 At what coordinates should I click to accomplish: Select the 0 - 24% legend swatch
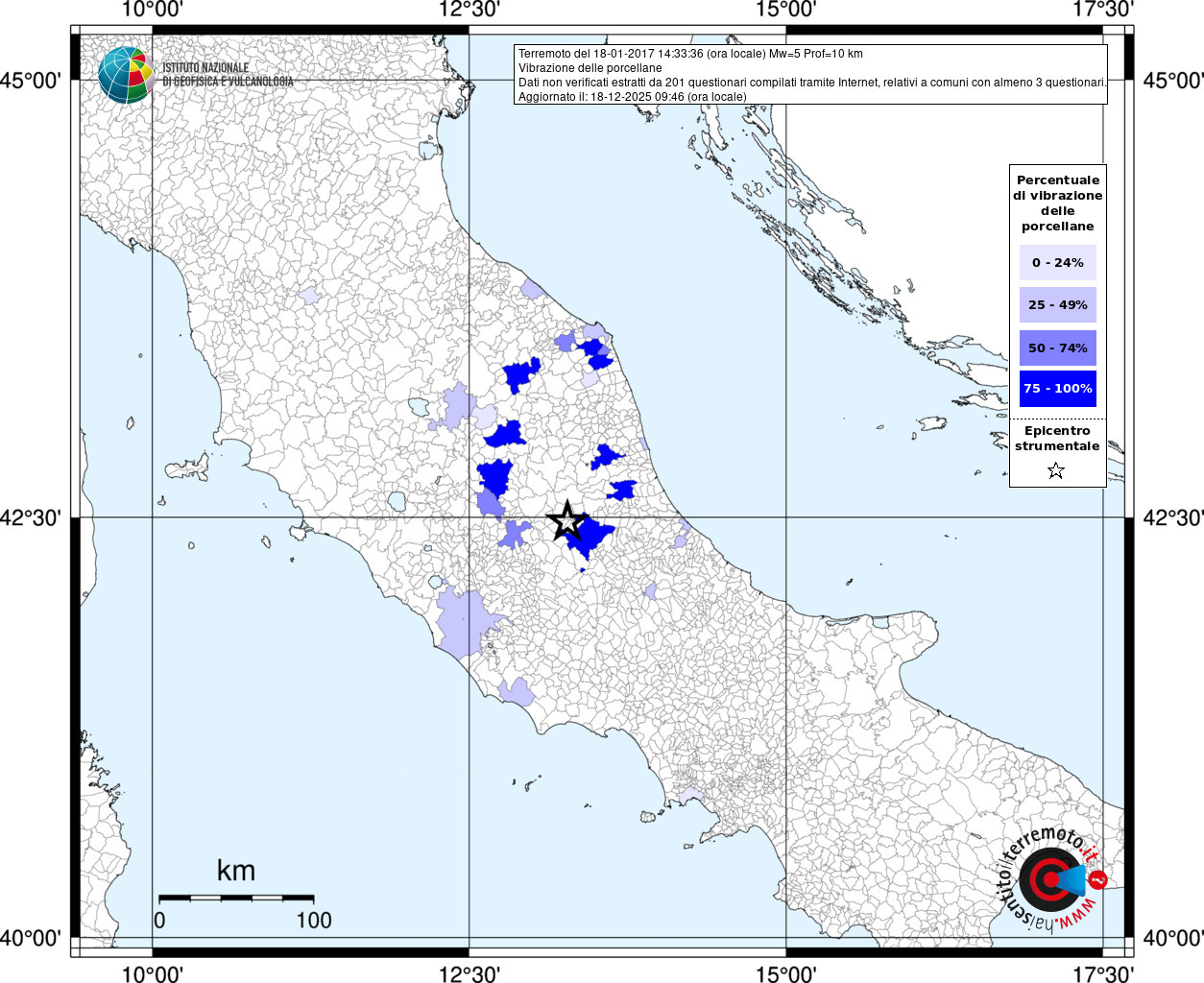[1057, 262]
